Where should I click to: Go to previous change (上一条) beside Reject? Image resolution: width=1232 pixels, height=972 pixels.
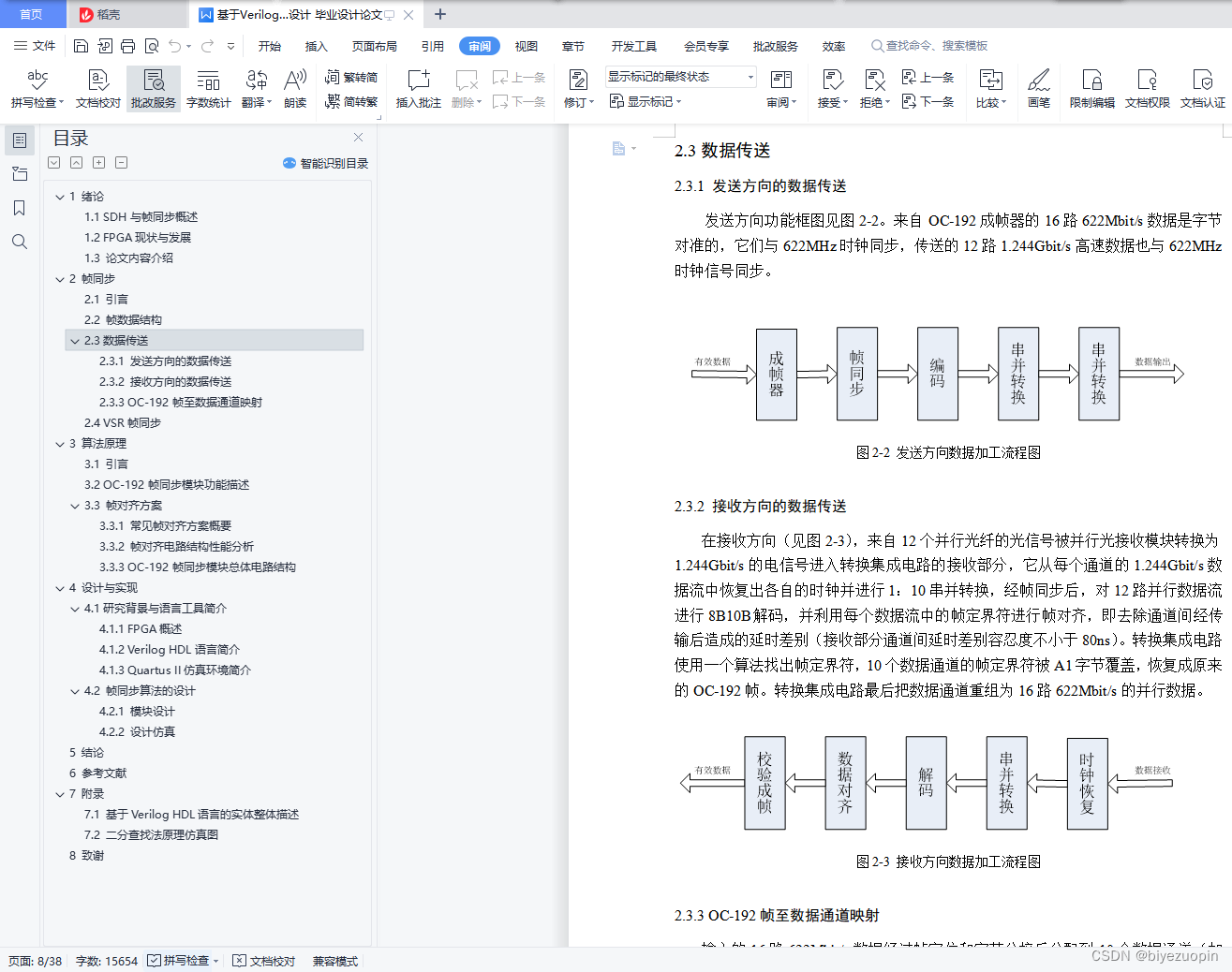tap(928, 77)
